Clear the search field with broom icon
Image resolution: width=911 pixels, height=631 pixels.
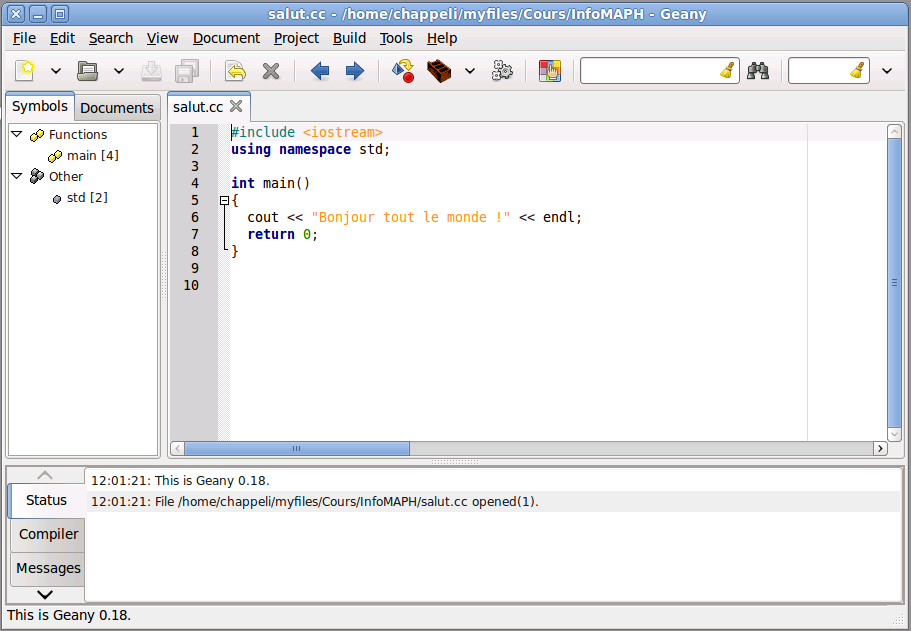(727, 71)
